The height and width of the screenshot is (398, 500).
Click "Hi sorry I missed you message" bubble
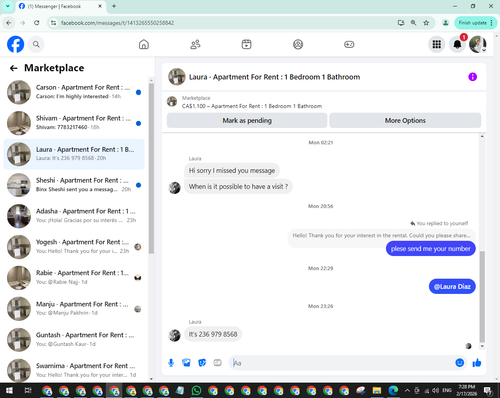point(232,170)
